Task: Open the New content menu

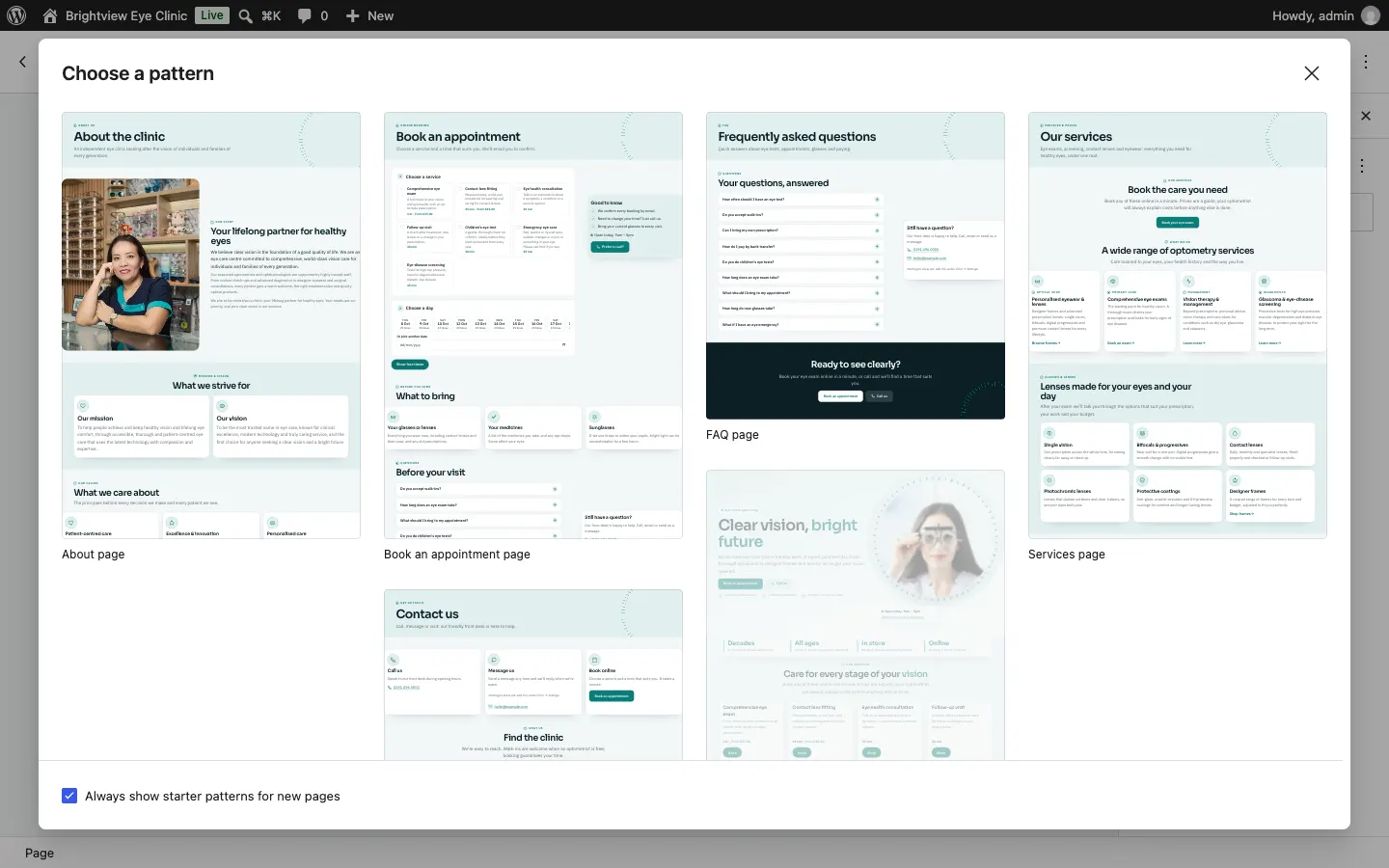Action: coord(369,15)
